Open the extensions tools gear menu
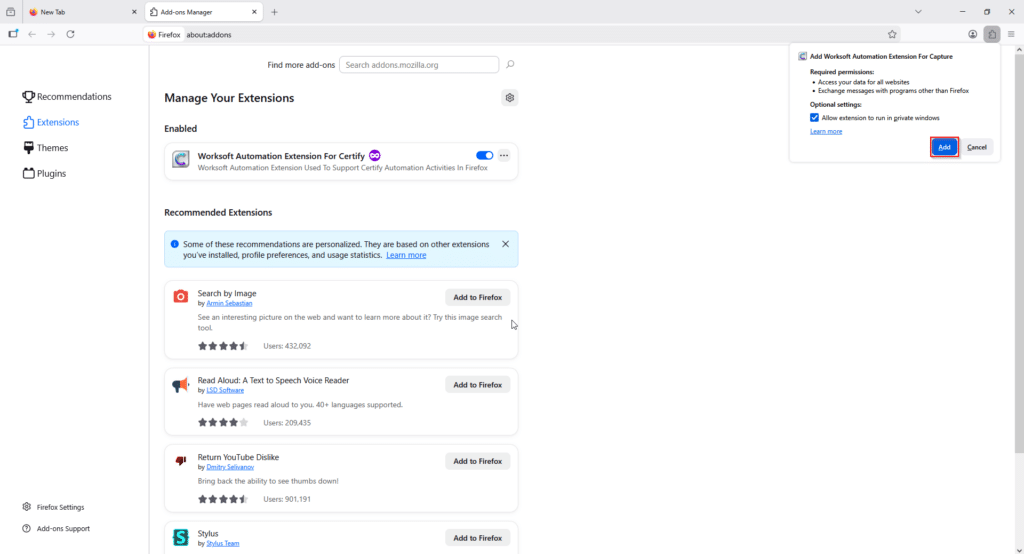 click(x=509, y=98)
